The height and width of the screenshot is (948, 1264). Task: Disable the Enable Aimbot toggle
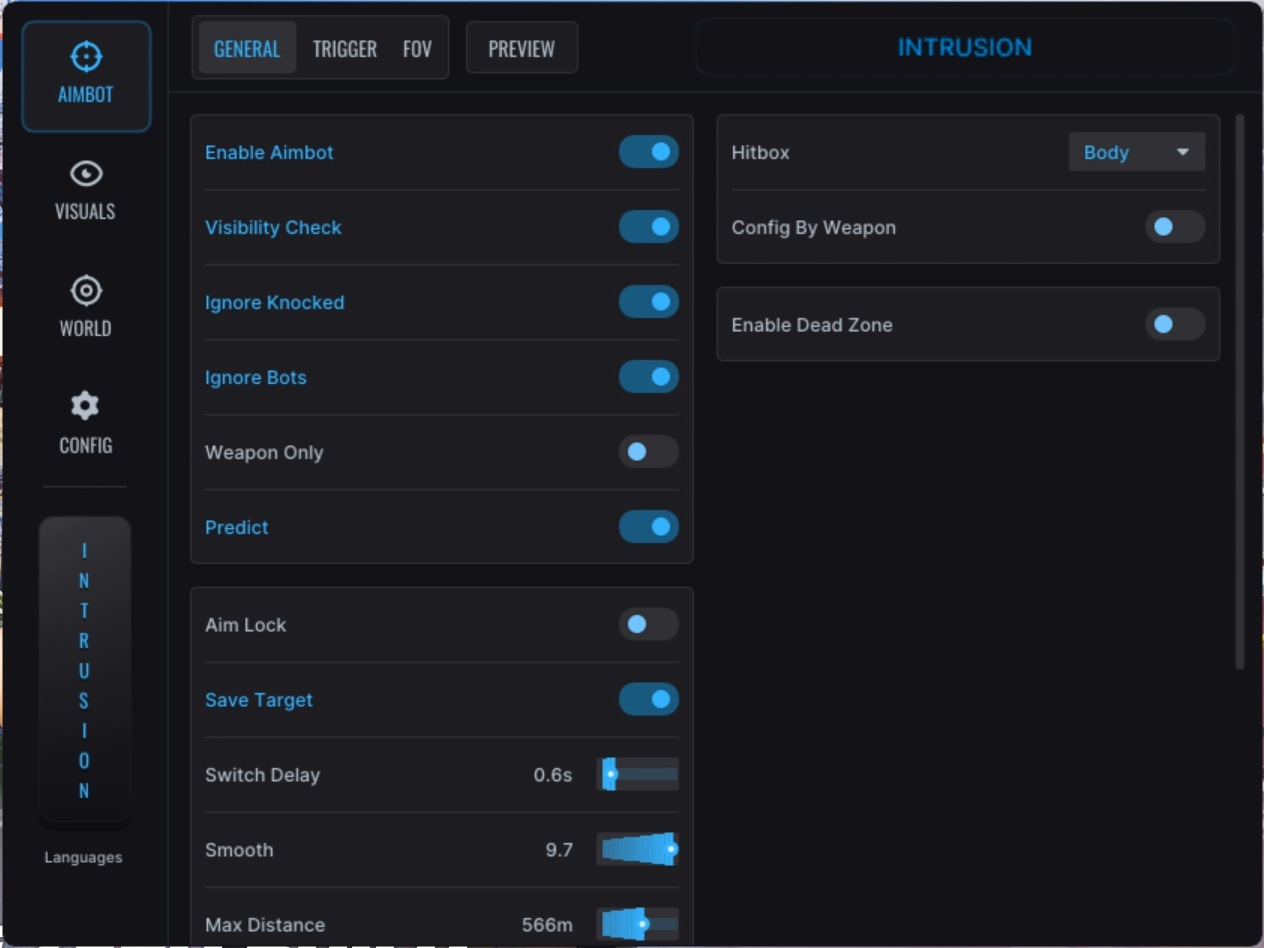[648, 152]
